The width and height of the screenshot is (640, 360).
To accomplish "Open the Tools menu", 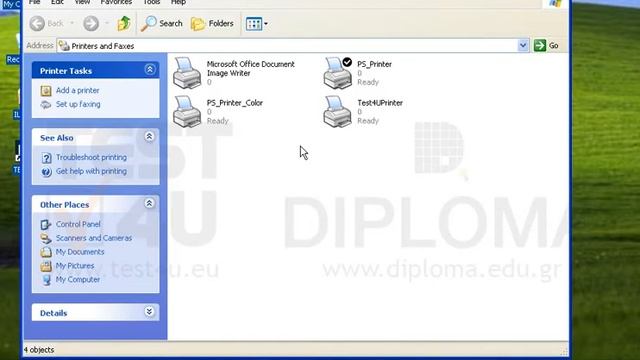I will tap(151, 2).
